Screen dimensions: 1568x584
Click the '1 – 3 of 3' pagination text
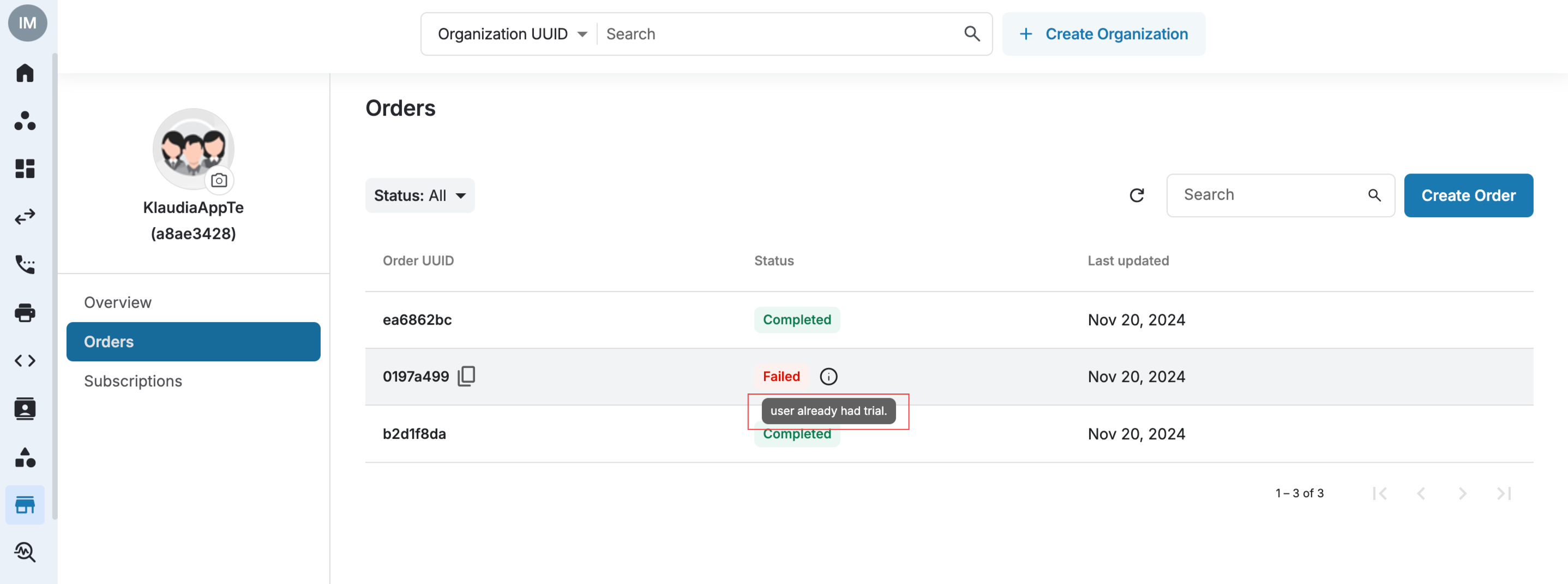[x=1300, y=493]
